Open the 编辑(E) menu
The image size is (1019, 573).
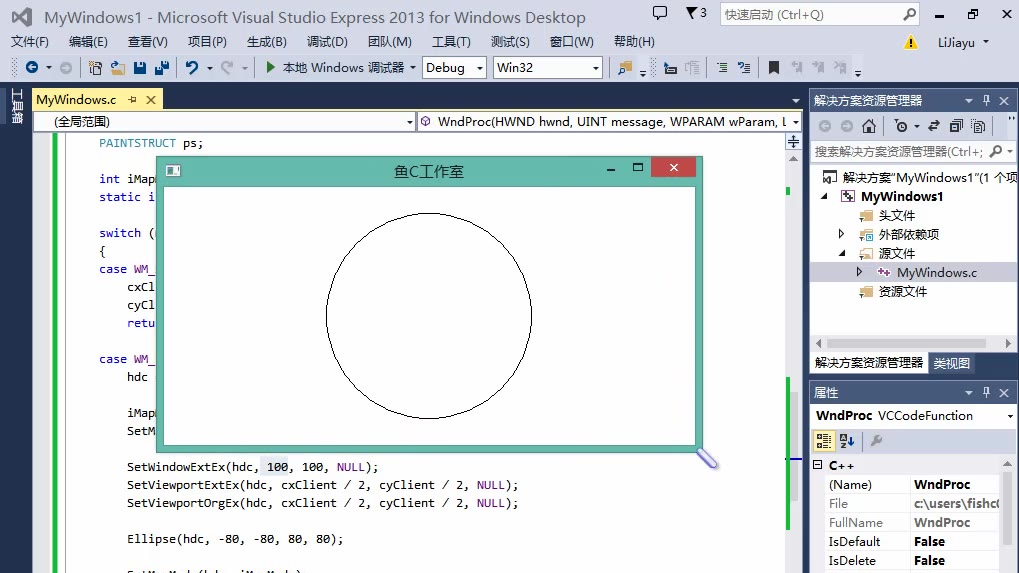tap(88, 42)
